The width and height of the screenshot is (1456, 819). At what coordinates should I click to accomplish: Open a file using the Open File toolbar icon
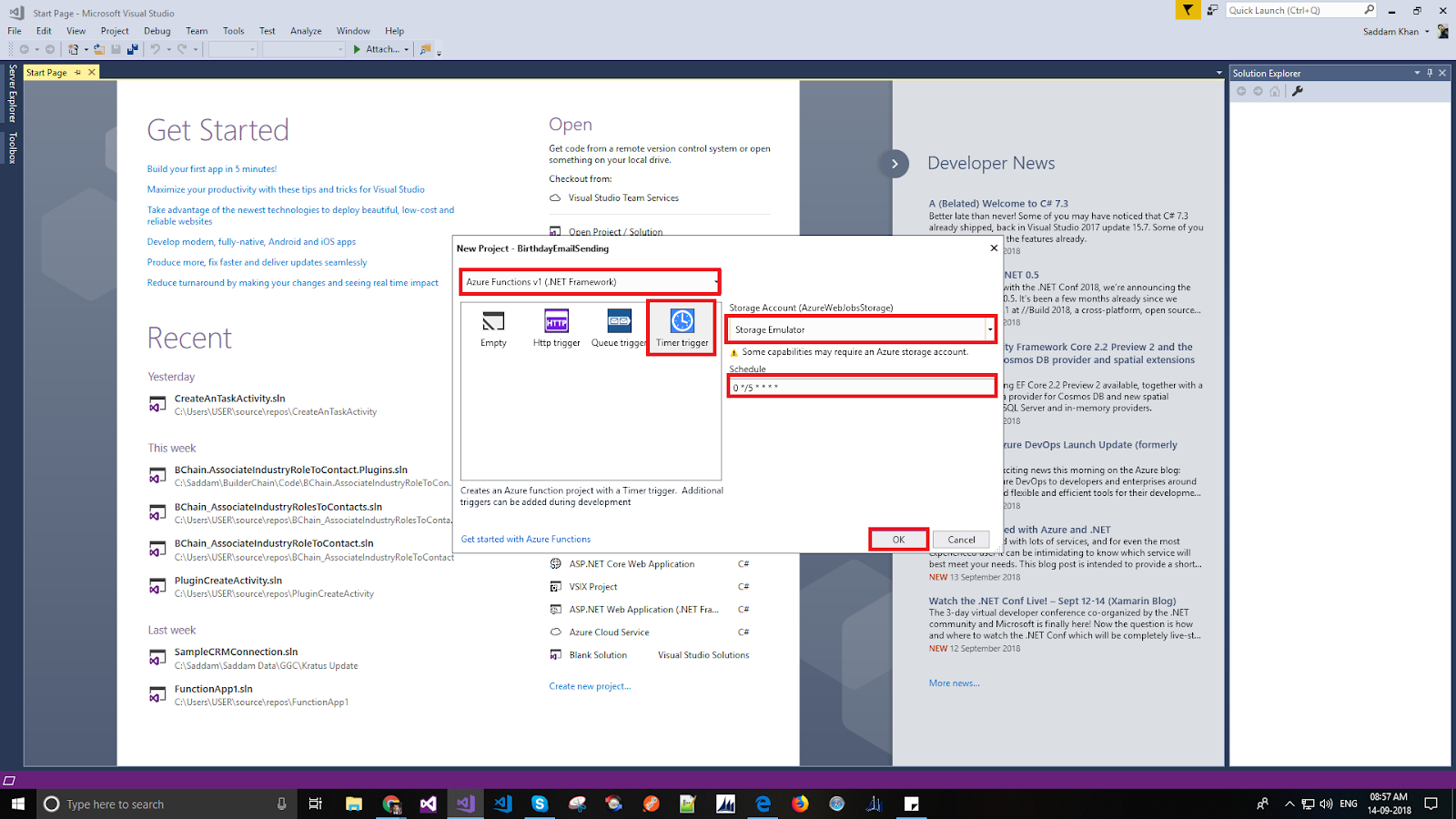(x=98, y=48)
